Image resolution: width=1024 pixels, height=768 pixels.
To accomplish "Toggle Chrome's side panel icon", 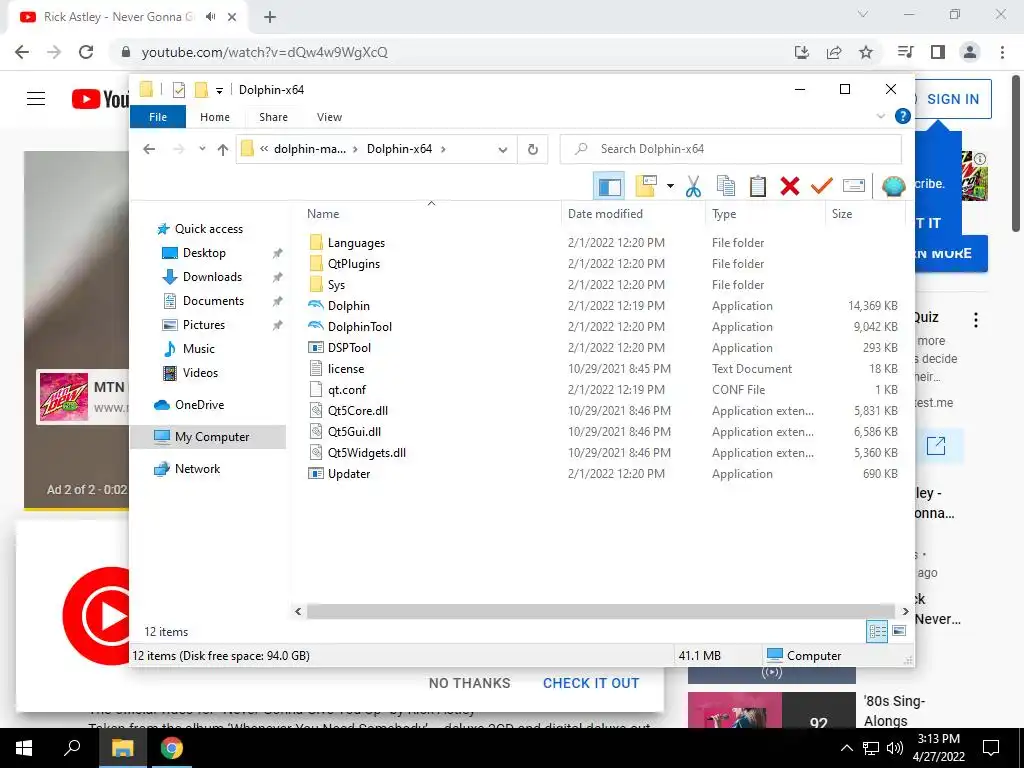I will coord(938,52).
